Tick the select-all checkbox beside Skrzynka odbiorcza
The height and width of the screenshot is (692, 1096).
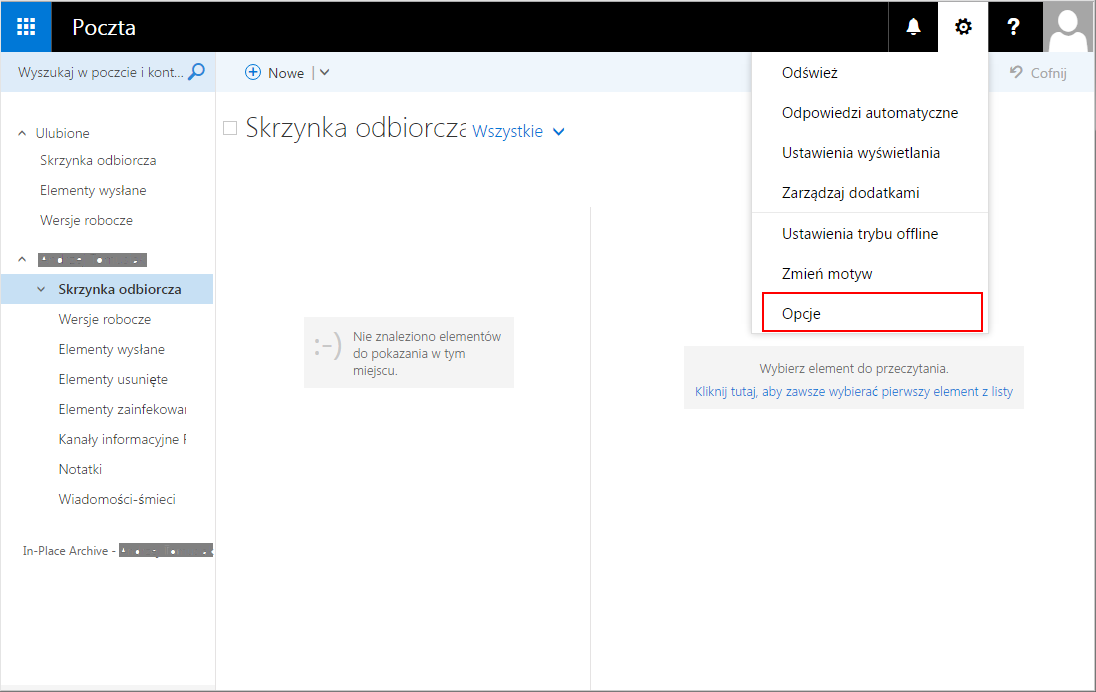(x=230, y=128)
